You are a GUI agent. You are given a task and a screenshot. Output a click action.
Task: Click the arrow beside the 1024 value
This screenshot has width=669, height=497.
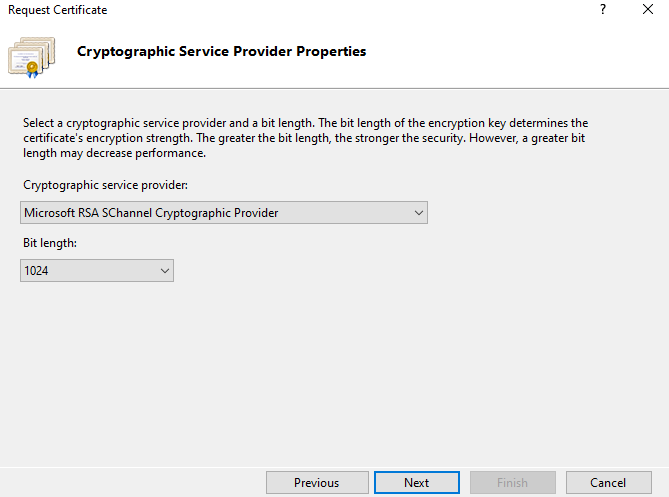(x=165, y=270)
